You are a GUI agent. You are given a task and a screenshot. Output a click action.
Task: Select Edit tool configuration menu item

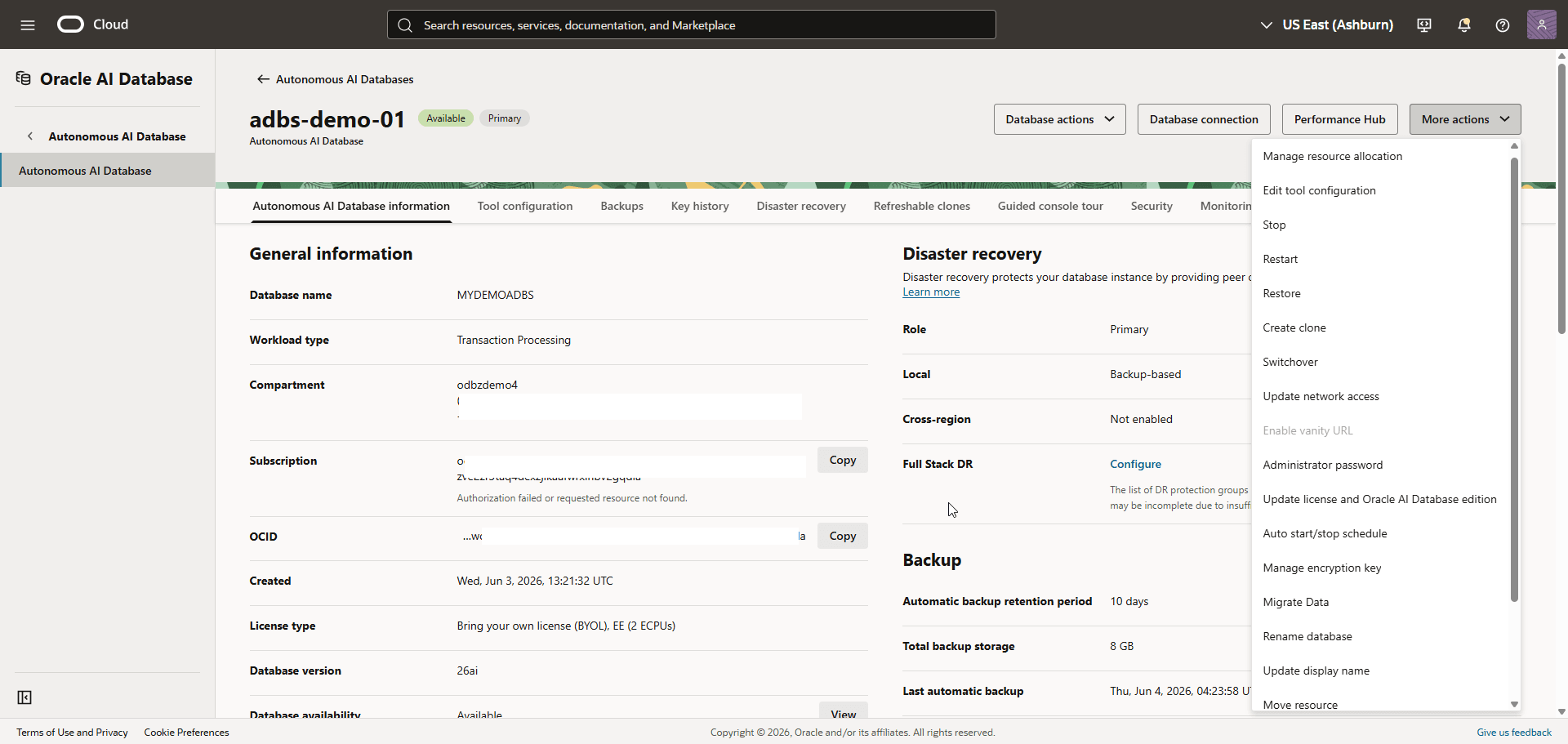point(1381,190)
